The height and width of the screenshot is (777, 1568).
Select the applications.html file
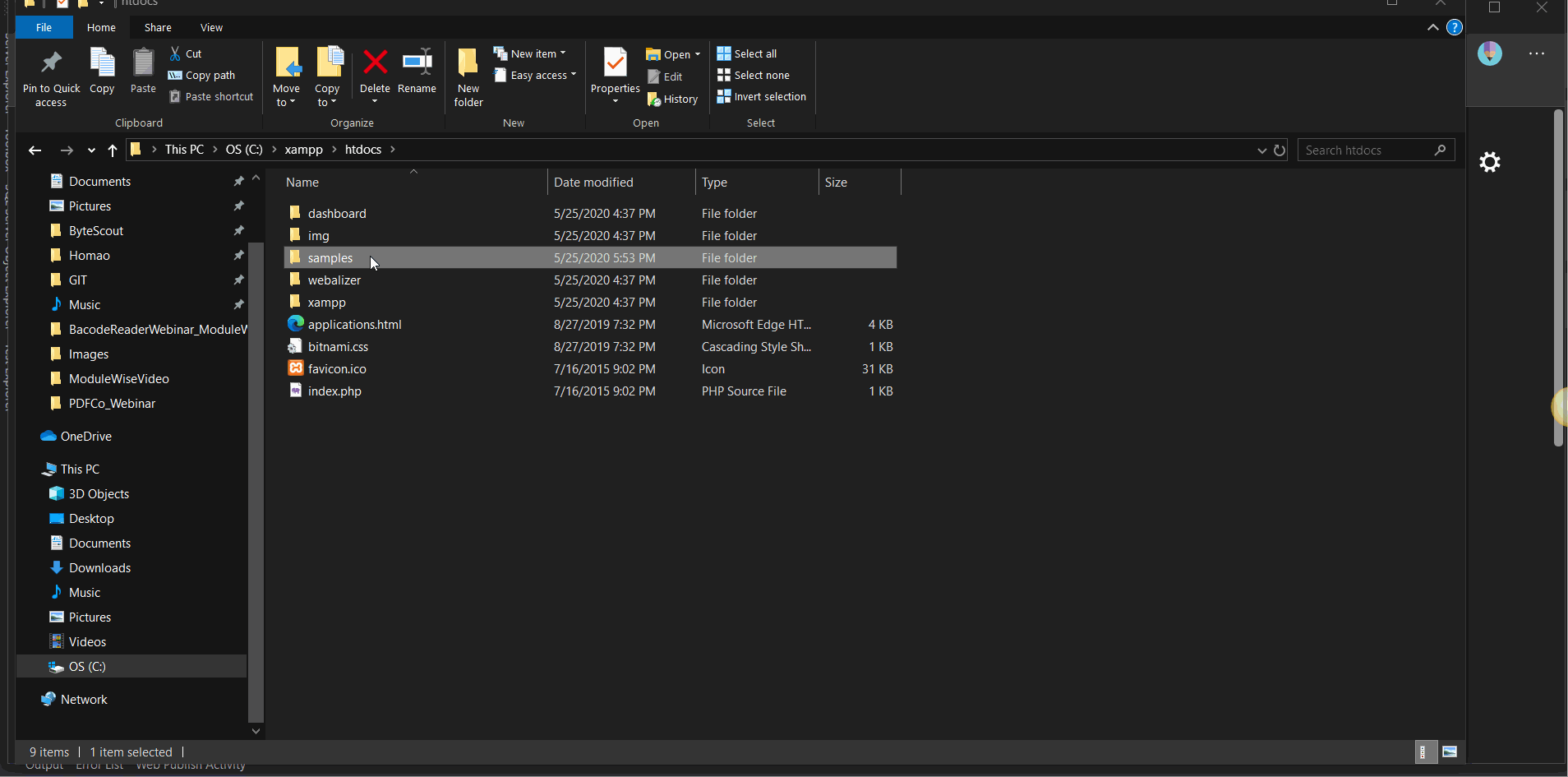point(354,325)
